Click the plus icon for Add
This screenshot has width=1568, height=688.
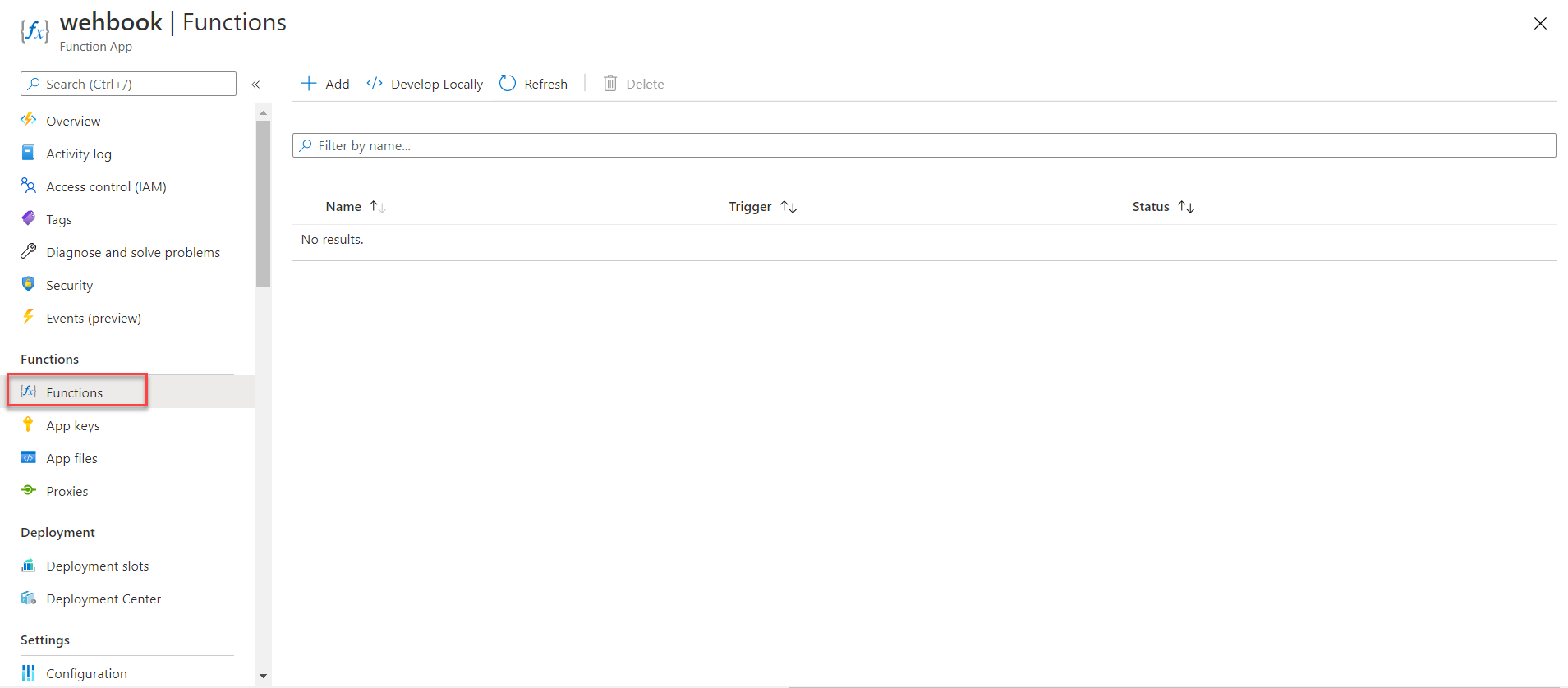click(309, 83)
